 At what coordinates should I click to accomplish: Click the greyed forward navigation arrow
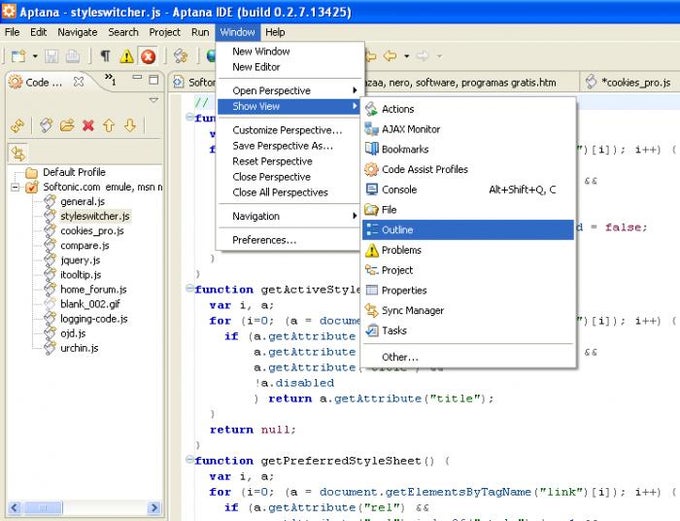point(422,56)
